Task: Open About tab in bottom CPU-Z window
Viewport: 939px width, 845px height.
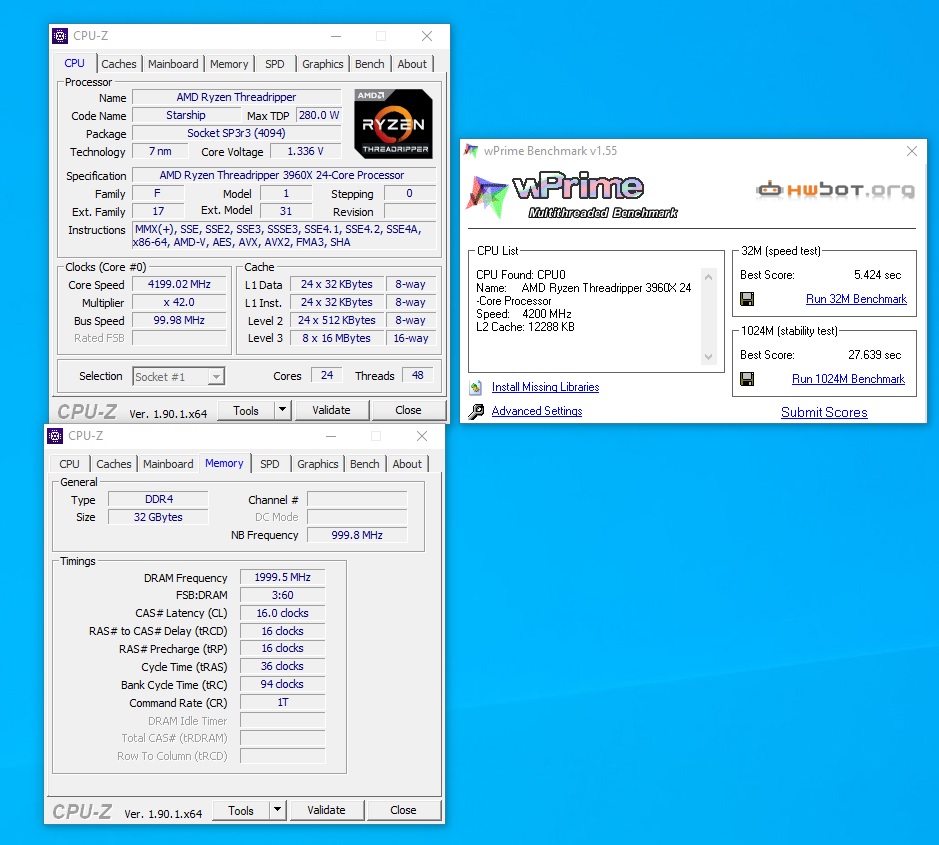Action: pyautogui.click(x=407, y=464)
